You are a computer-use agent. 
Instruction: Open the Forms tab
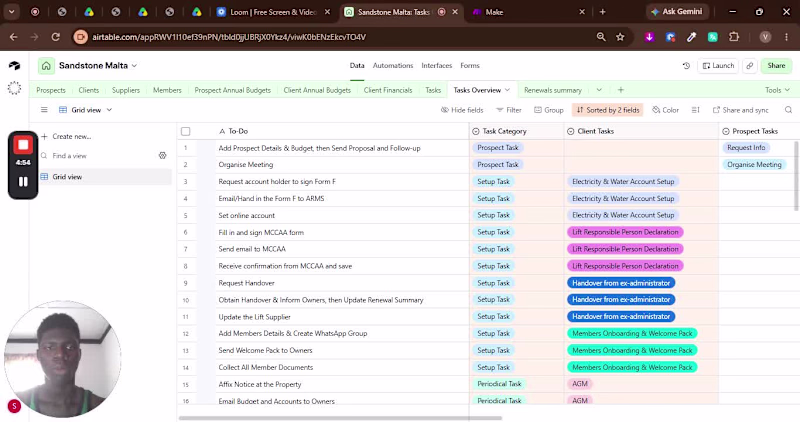pos(470,65)
